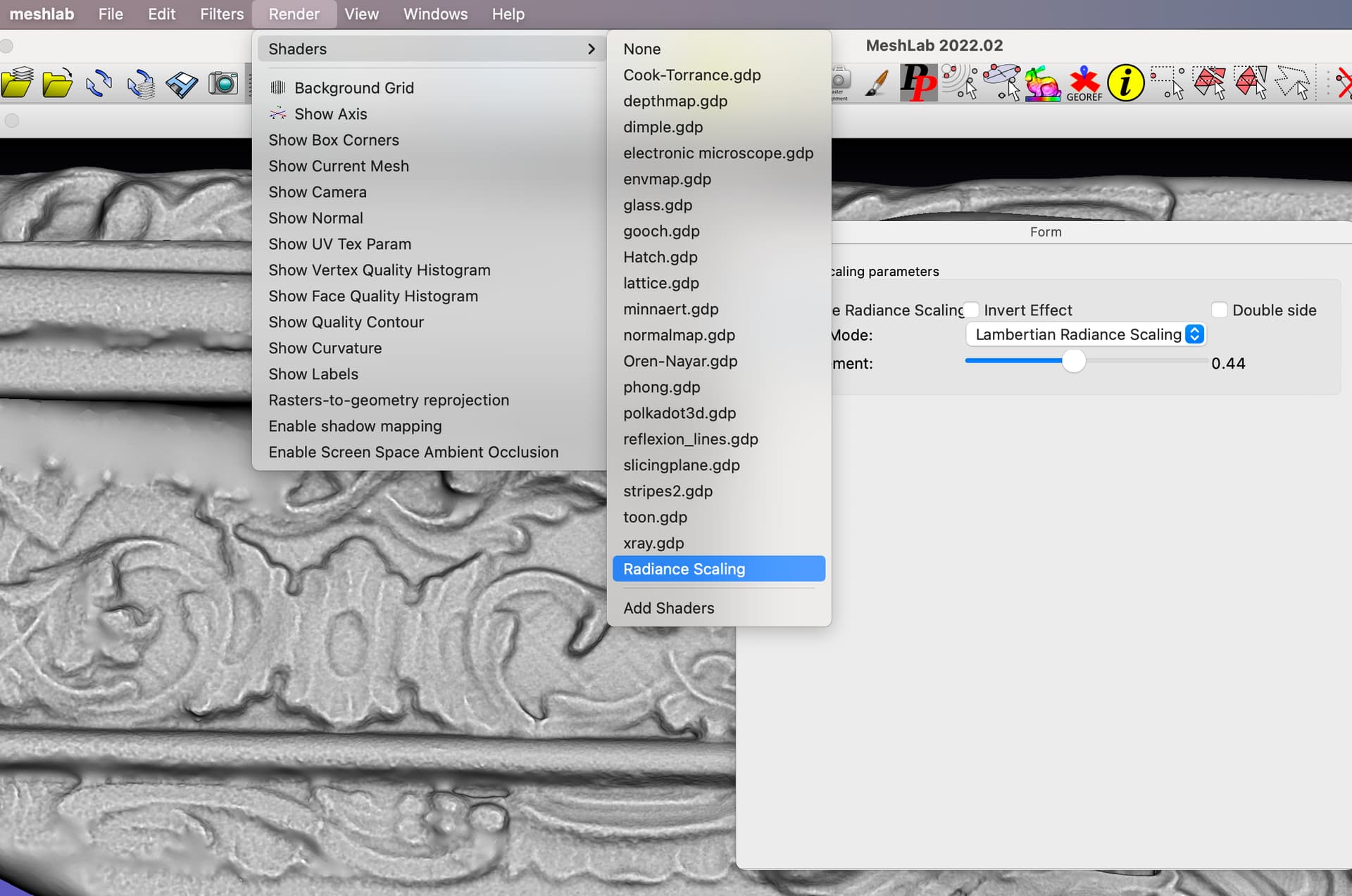Image resolution: width=1352 pixels, height=896 pixels.
Task: Click the GEOREF tool icon
Action: [1084, 84]
